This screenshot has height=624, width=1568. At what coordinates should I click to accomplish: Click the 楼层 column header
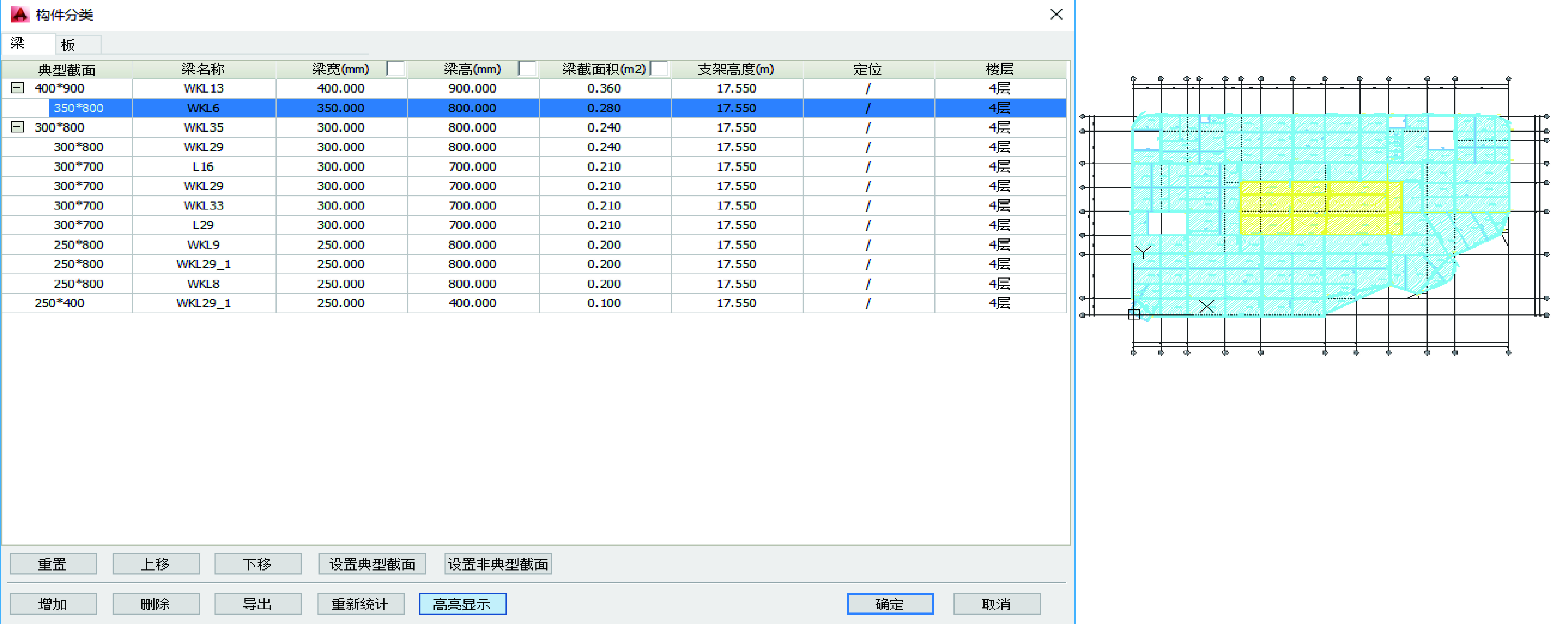[999, 69]
